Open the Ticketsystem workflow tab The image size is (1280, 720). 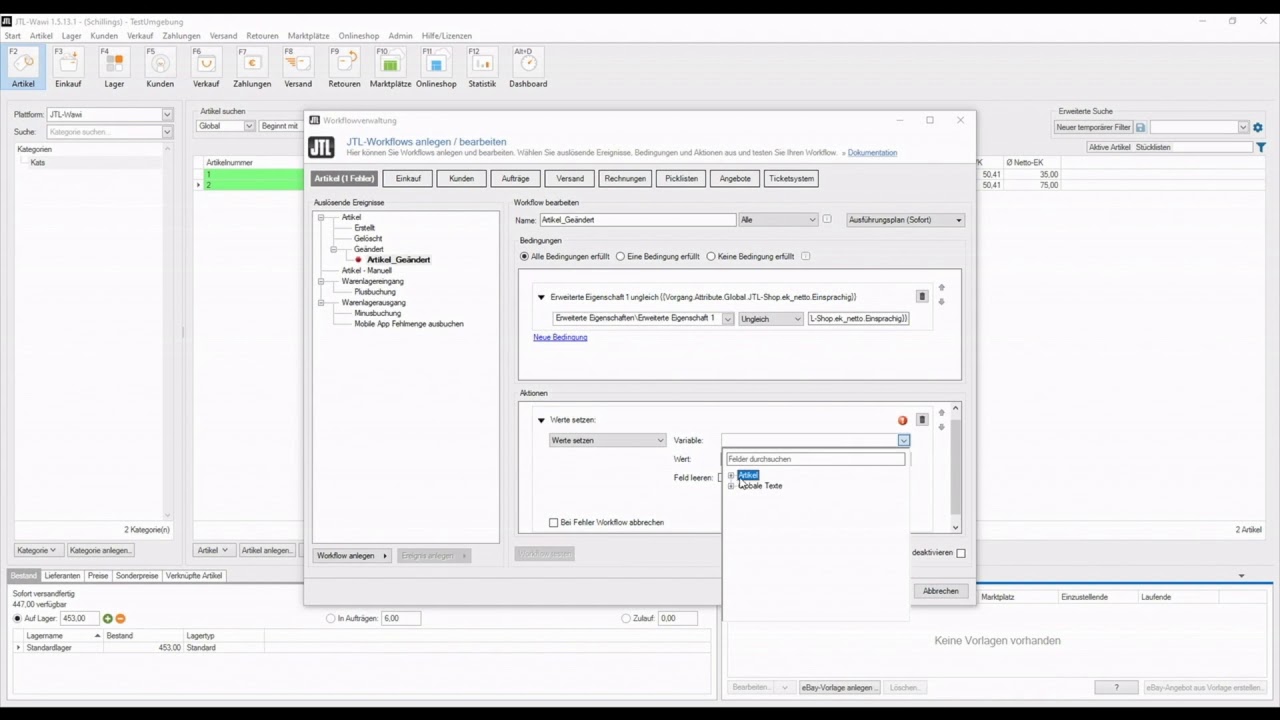tap(791, 179)
